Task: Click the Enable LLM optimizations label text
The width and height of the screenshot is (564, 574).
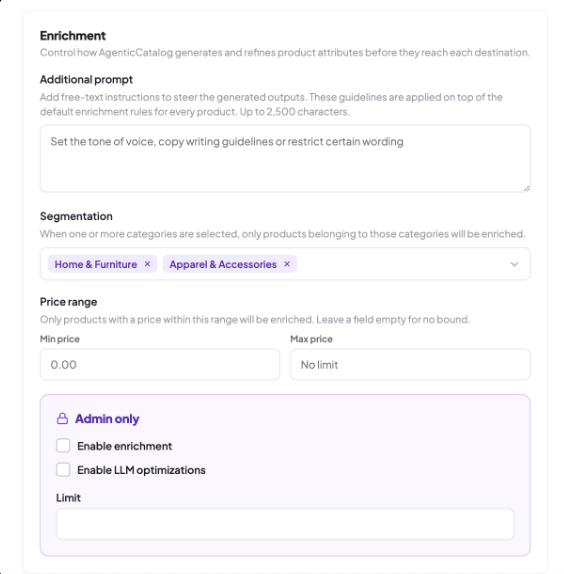Action: click(x=141, y=470)
